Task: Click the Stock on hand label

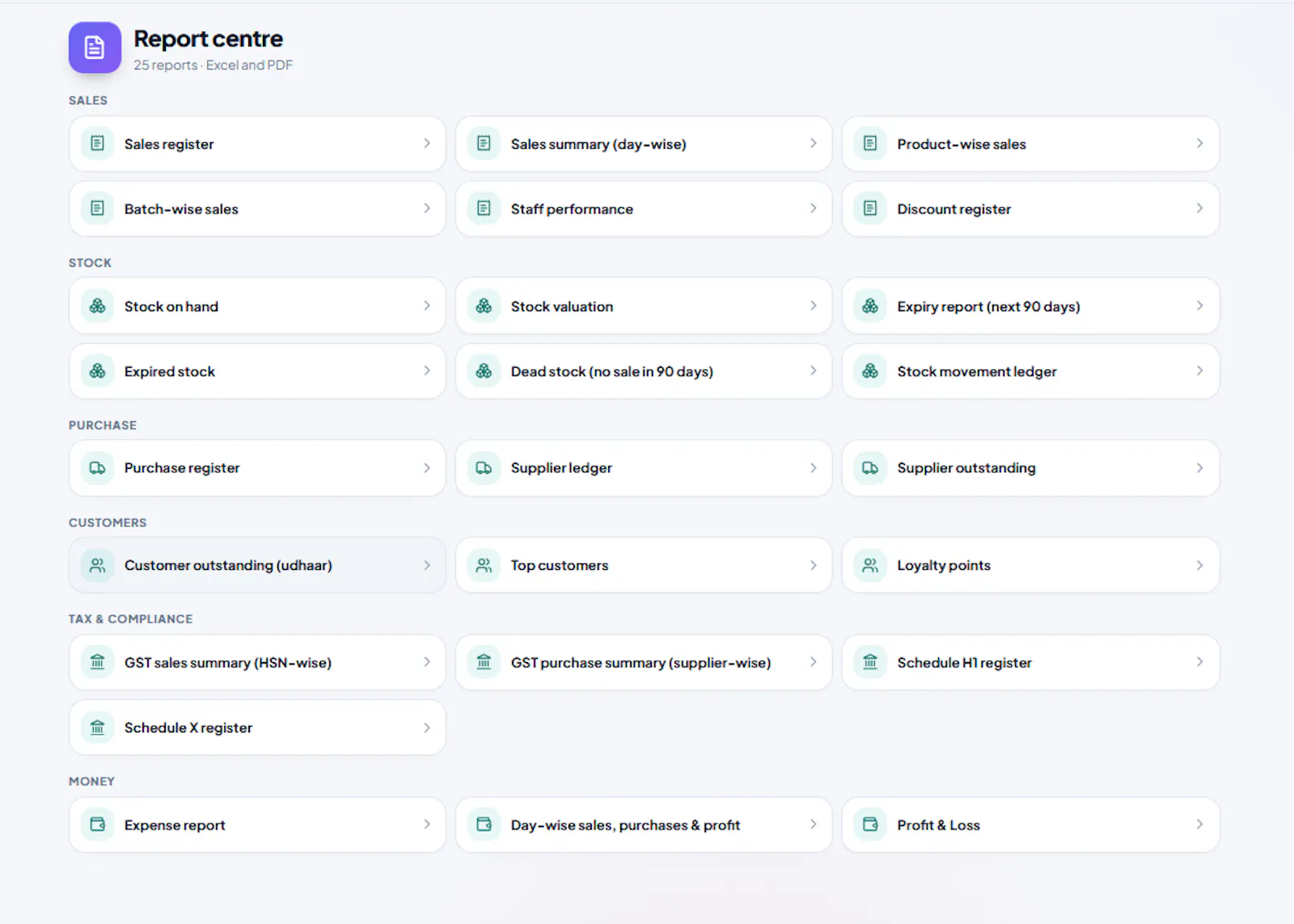Action: [171, 306]
